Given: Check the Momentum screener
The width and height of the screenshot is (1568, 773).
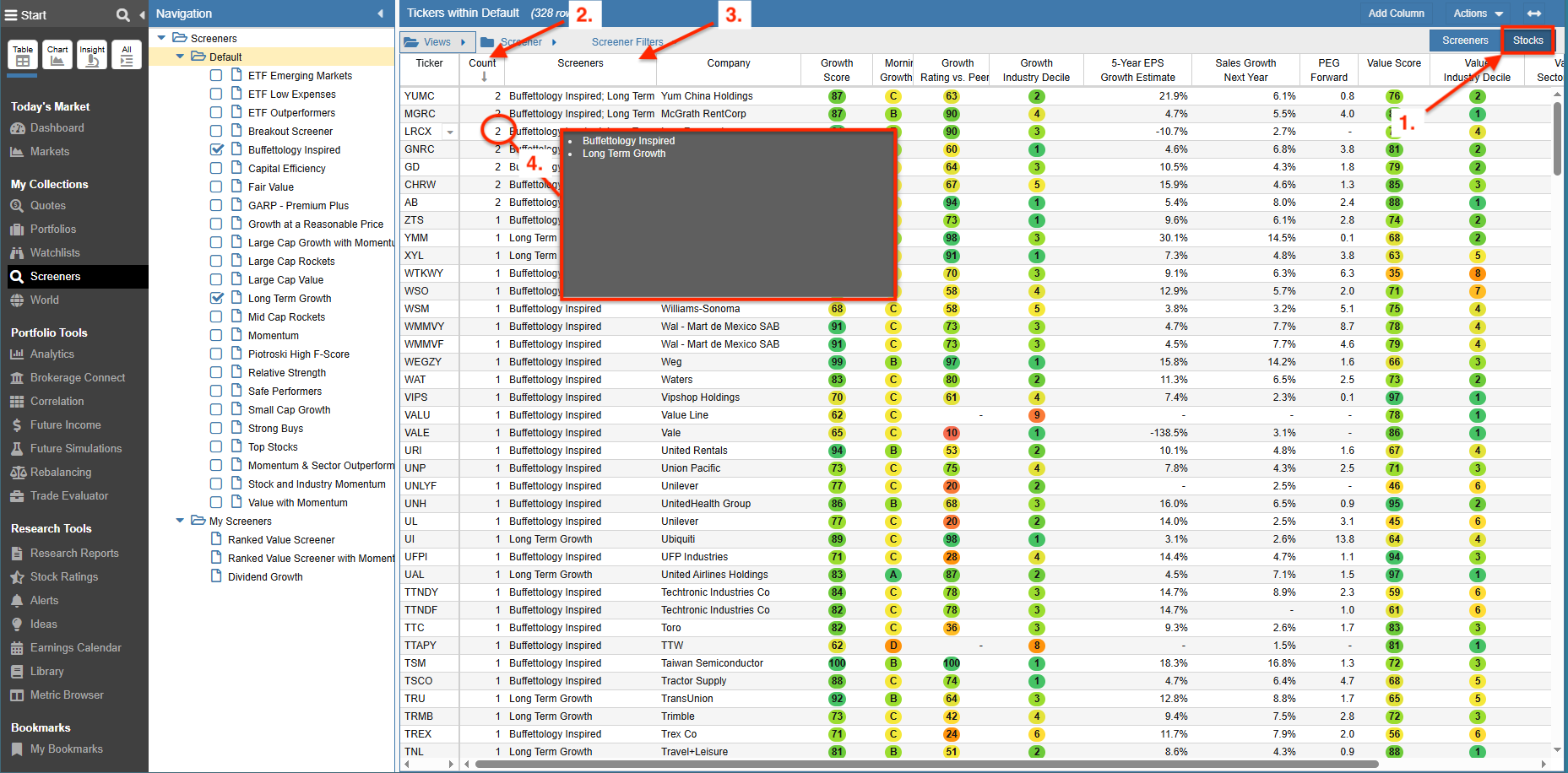Looking at the screenshot, I should coord(217,335).
